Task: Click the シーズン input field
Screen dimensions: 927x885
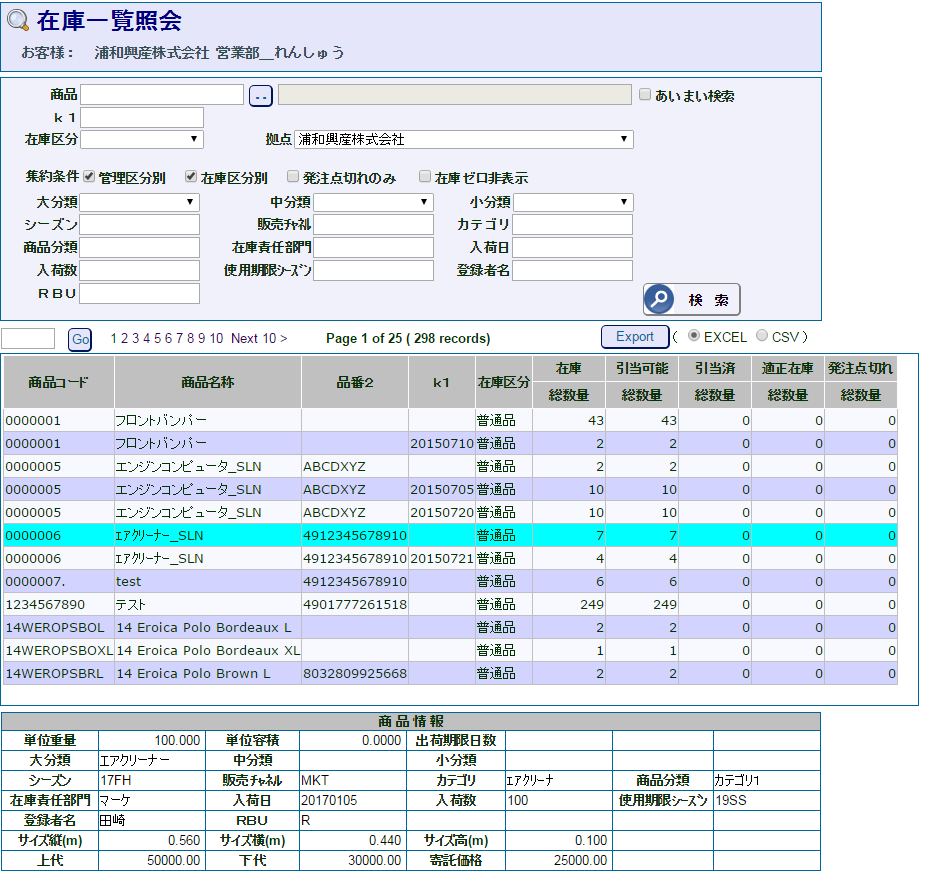Action: click(140, 225)
